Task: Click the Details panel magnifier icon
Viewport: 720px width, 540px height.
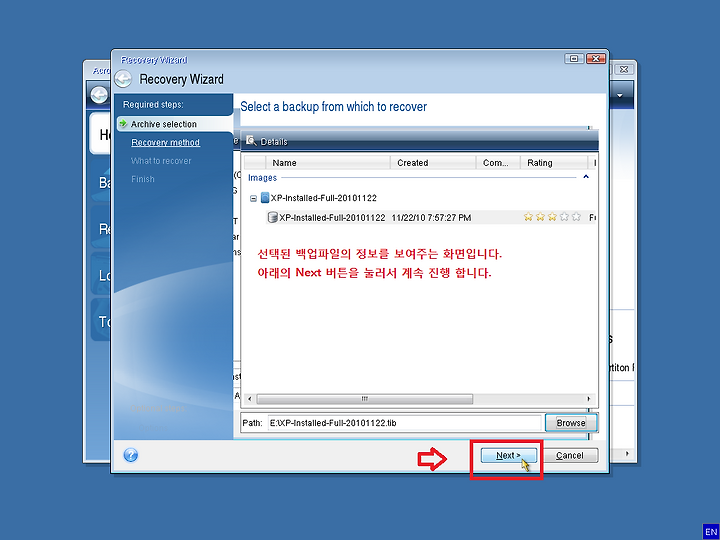Action: [x=251, y=141]
